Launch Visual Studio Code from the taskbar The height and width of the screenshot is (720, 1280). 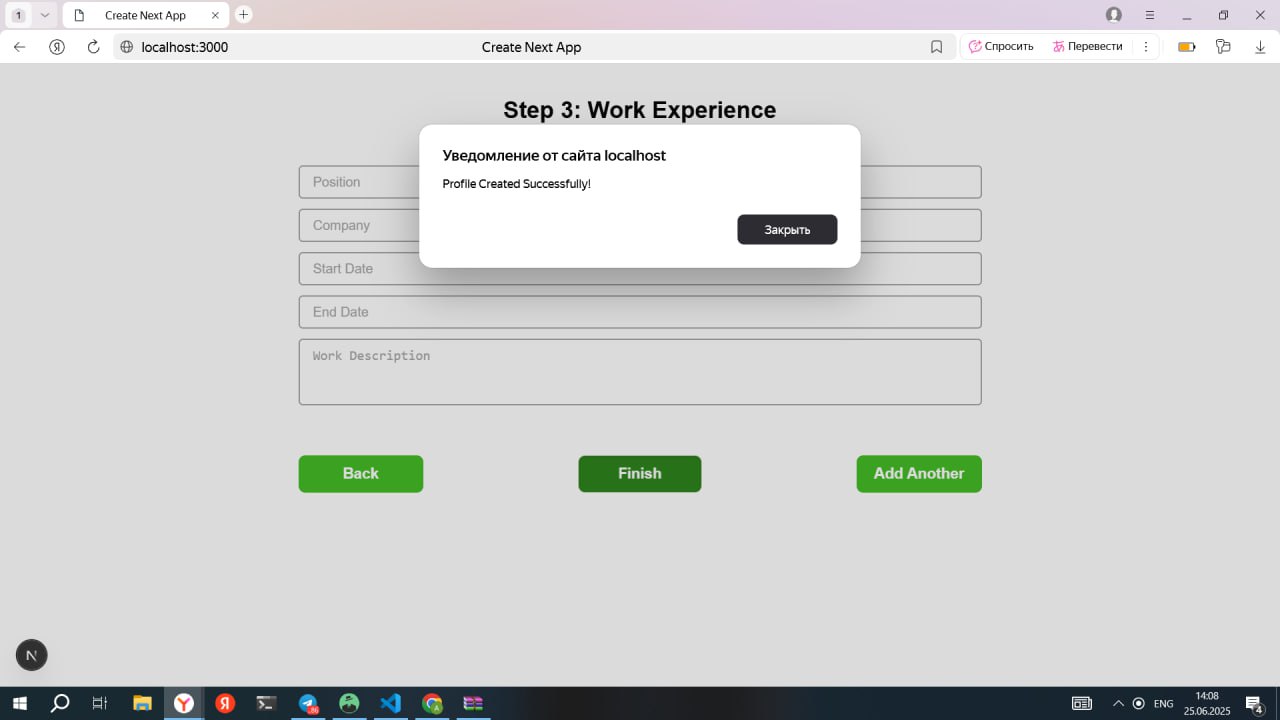(x=390, y=703)
